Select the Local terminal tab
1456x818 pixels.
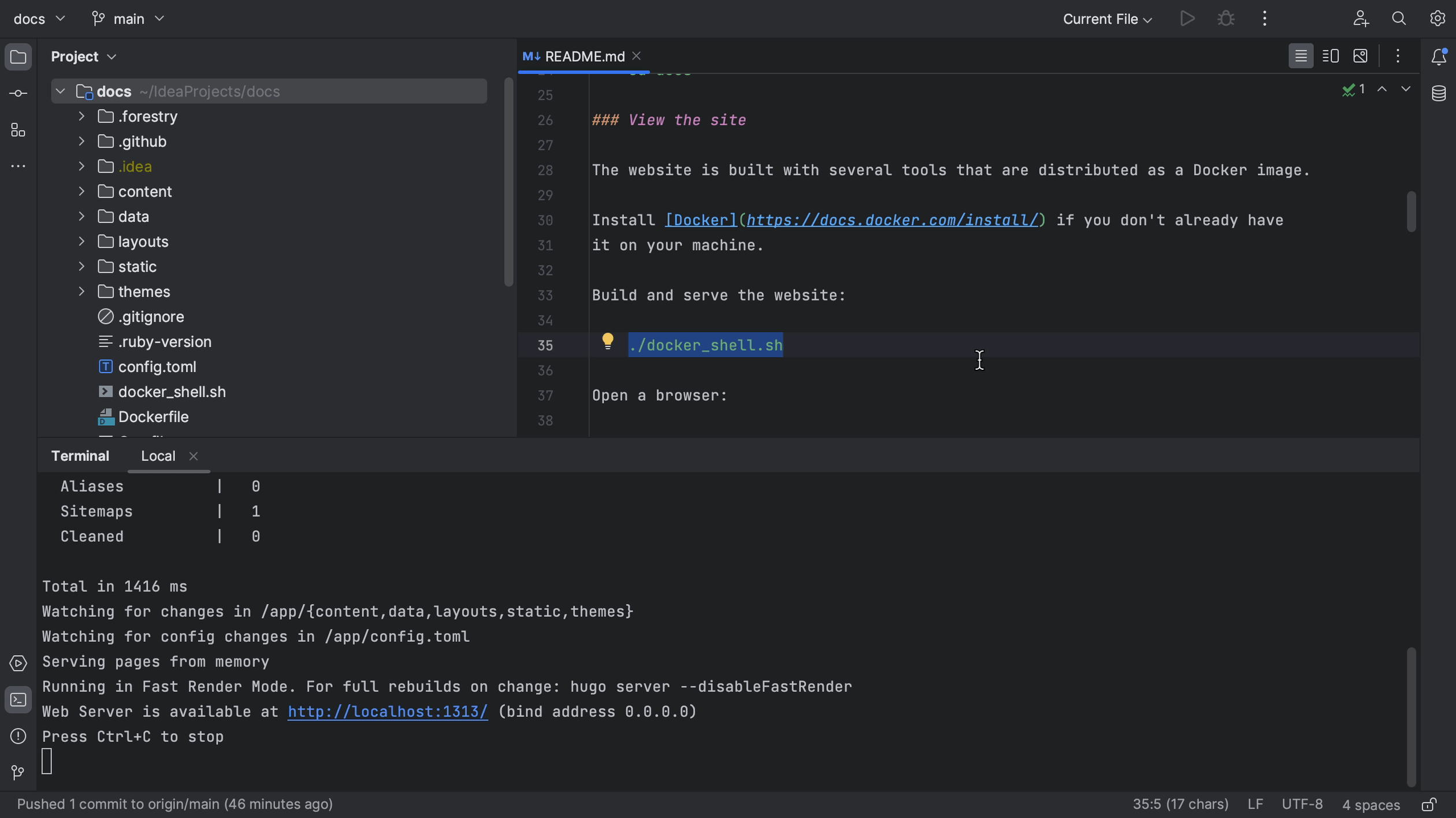[158, 456]
